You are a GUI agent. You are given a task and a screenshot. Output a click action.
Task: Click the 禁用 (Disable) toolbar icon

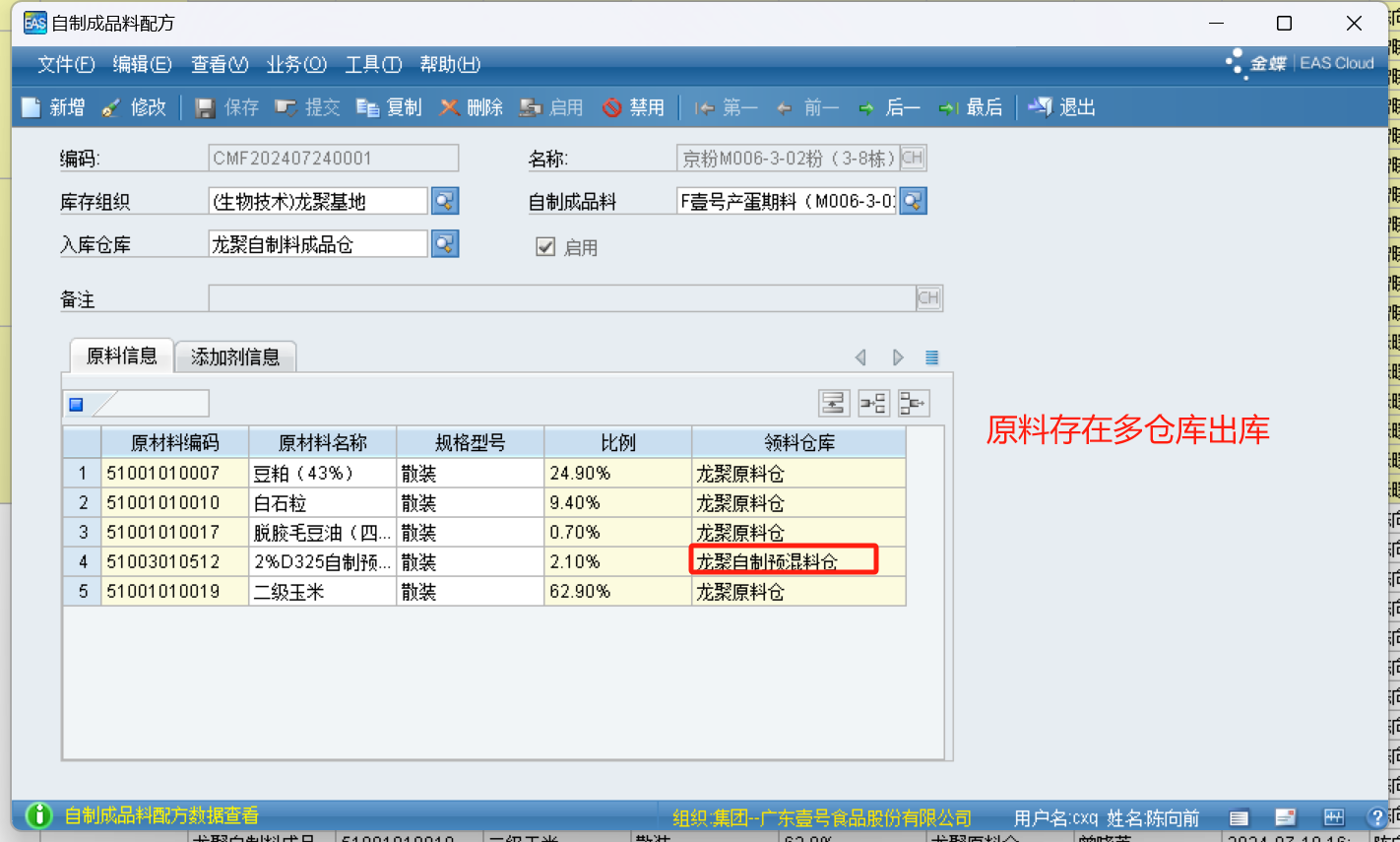click(612, 107)
